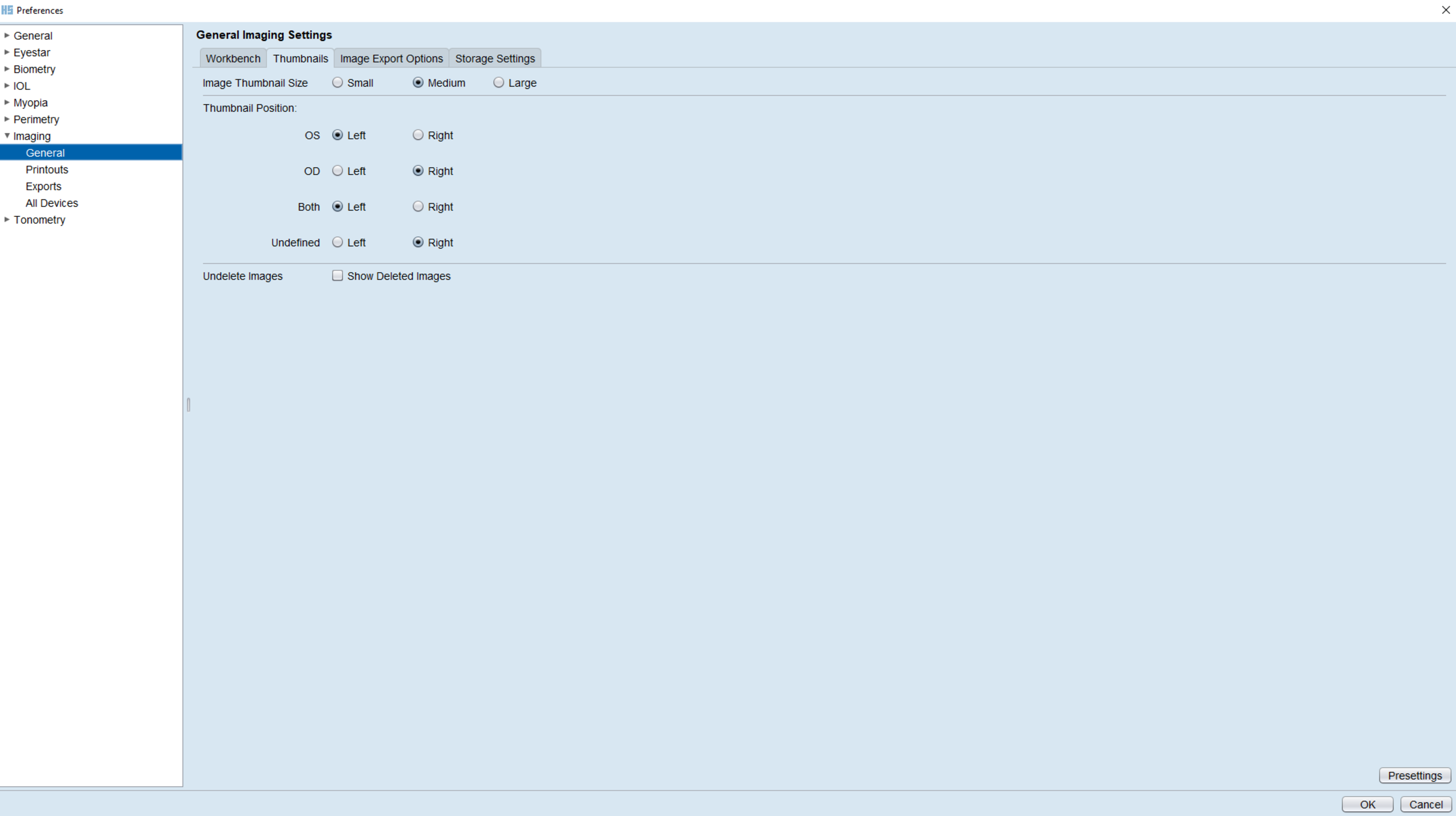This screenshot has height=816, width=1456.
Task: Expand the Biometry tree node
Action: tap(7, 69)
